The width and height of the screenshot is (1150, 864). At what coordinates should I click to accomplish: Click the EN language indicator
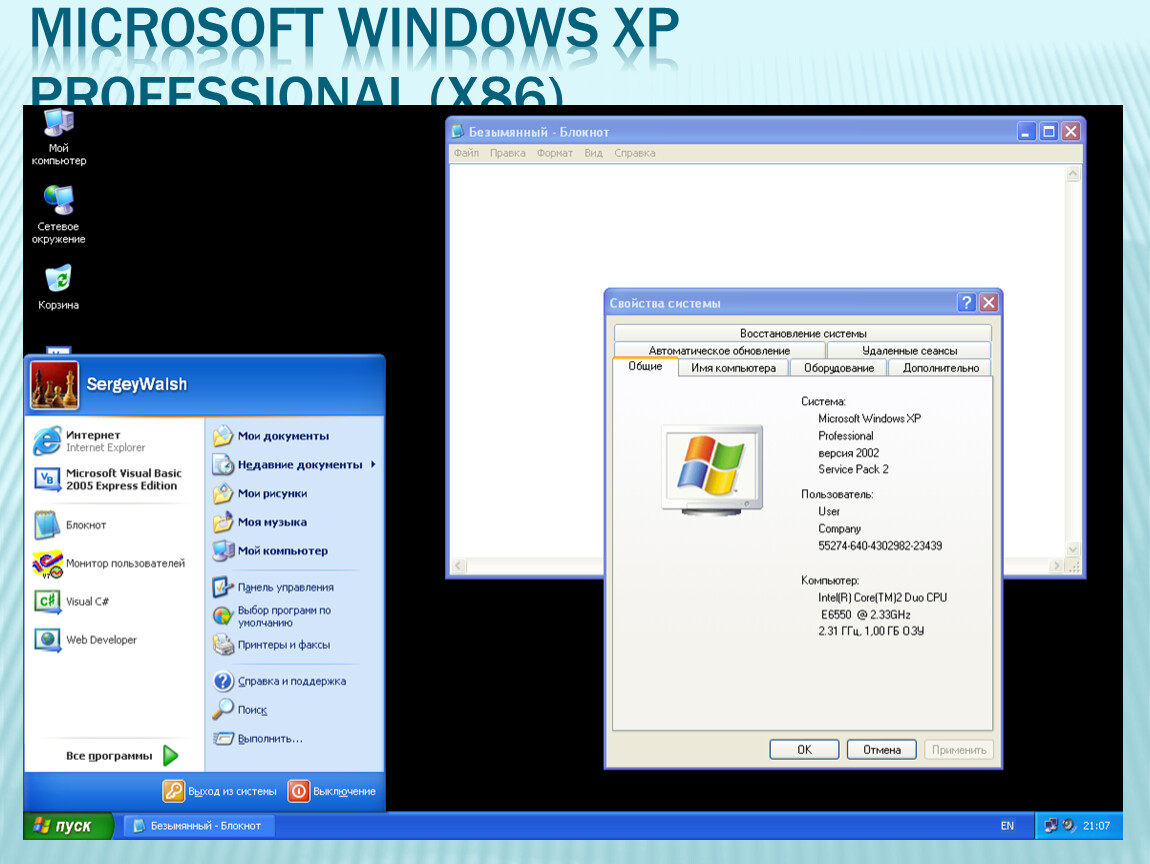(1007, 826)
